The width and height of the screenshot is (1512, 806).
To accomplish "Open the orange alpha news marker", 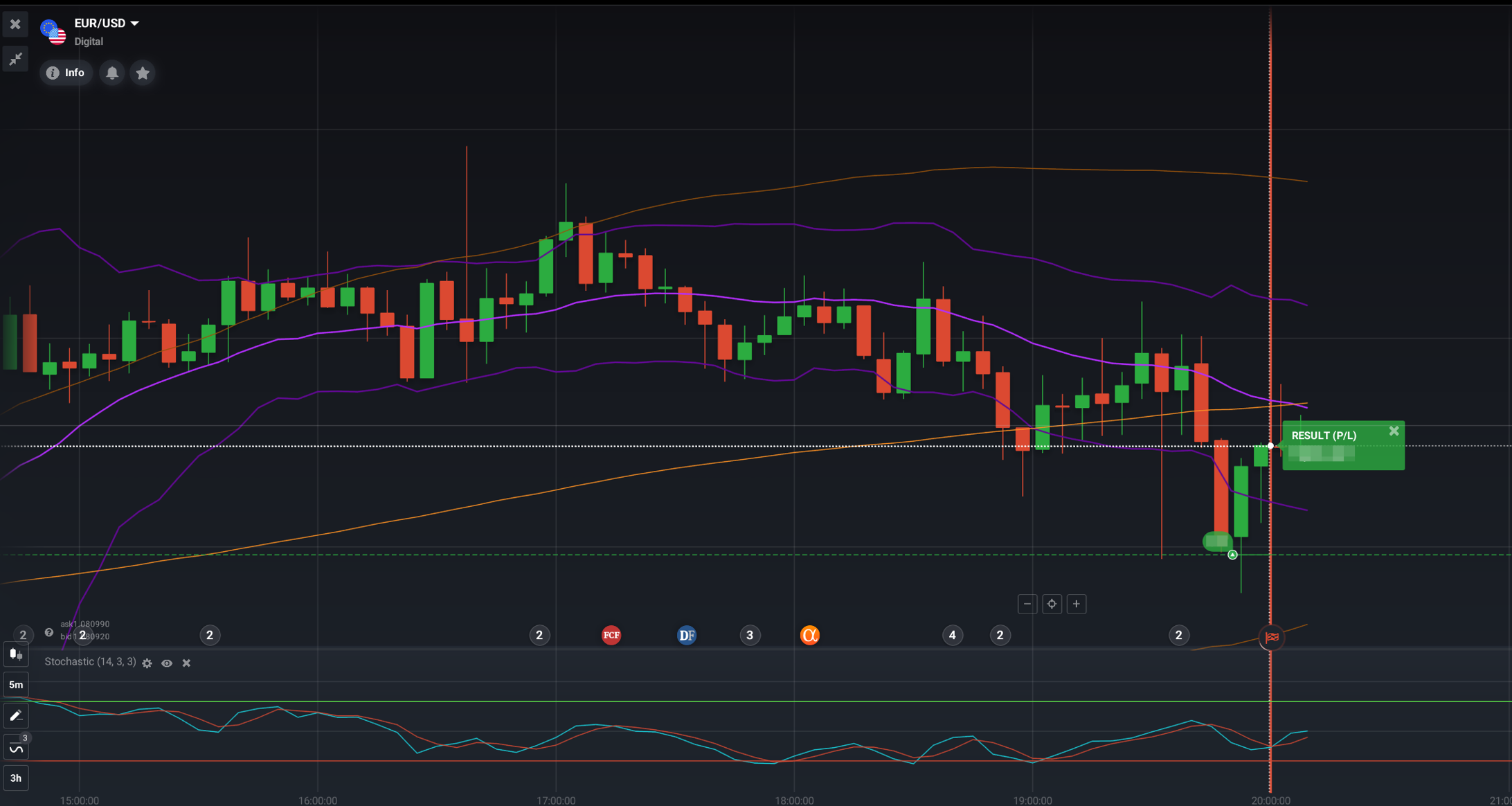I will pyautogui.click(x=809, y=635).
